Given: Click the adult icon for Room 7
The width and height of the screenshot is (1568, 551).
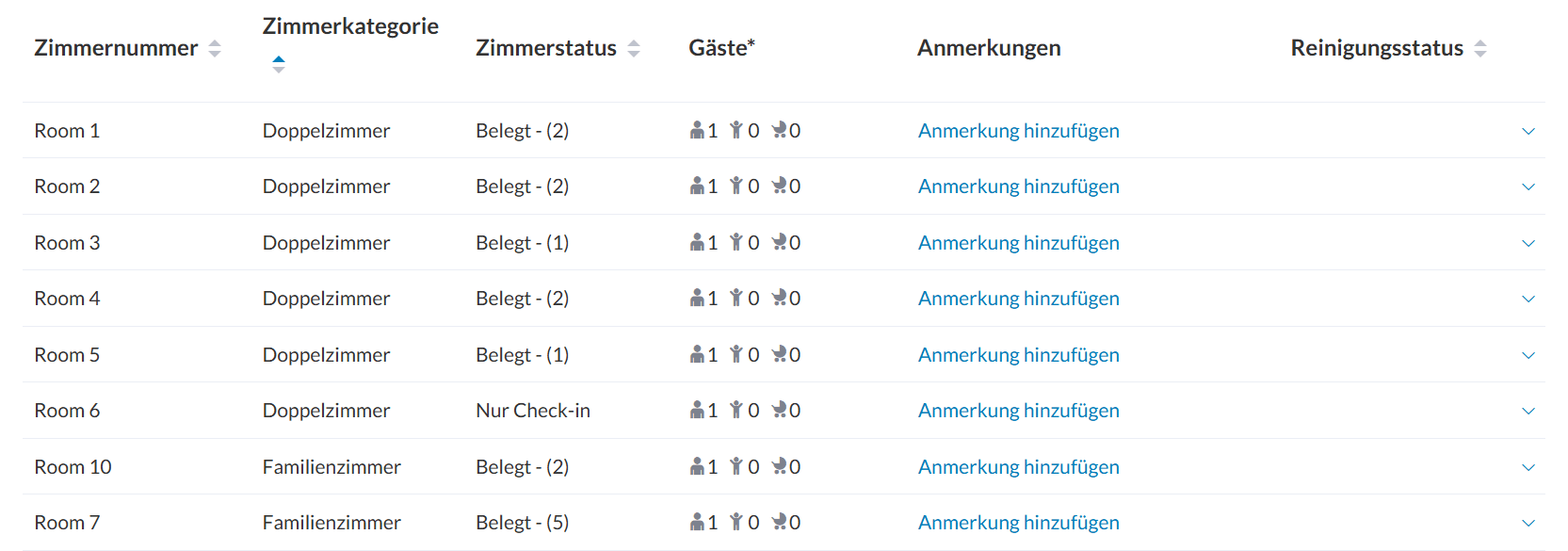Looking at the screenshot, I should (x=696, y=522).
